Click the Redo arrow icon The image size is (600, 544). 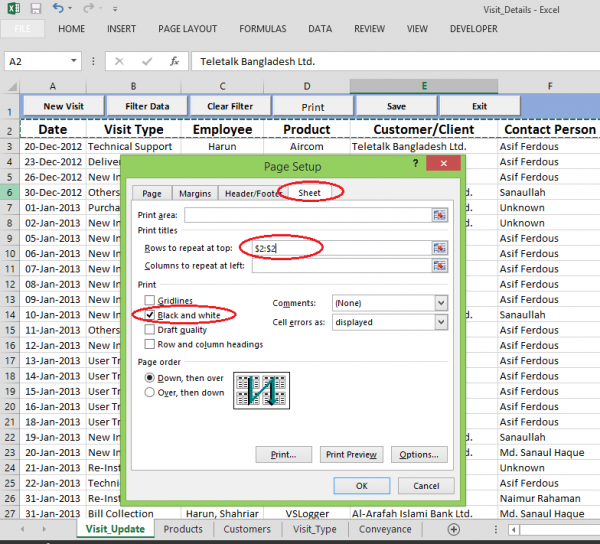pyautogui.click(x=88, y=8)
